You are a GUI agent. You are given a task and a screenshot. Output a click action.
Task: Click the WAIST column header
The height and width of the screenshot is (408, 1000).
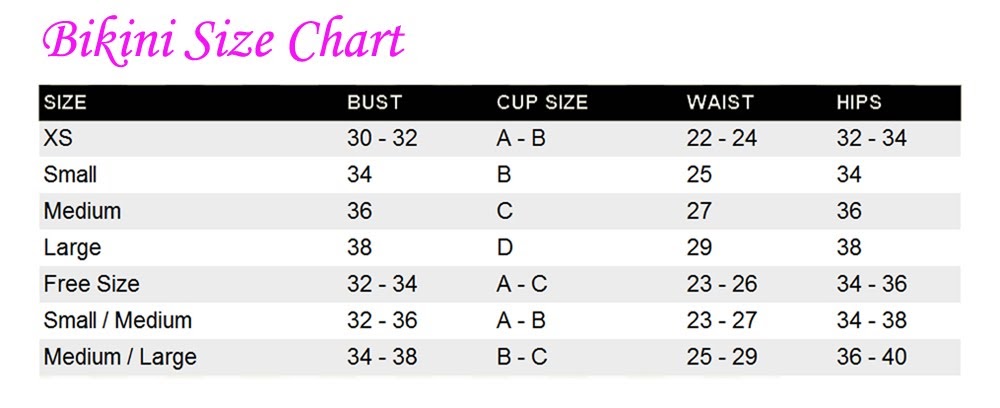coord(720,103)
